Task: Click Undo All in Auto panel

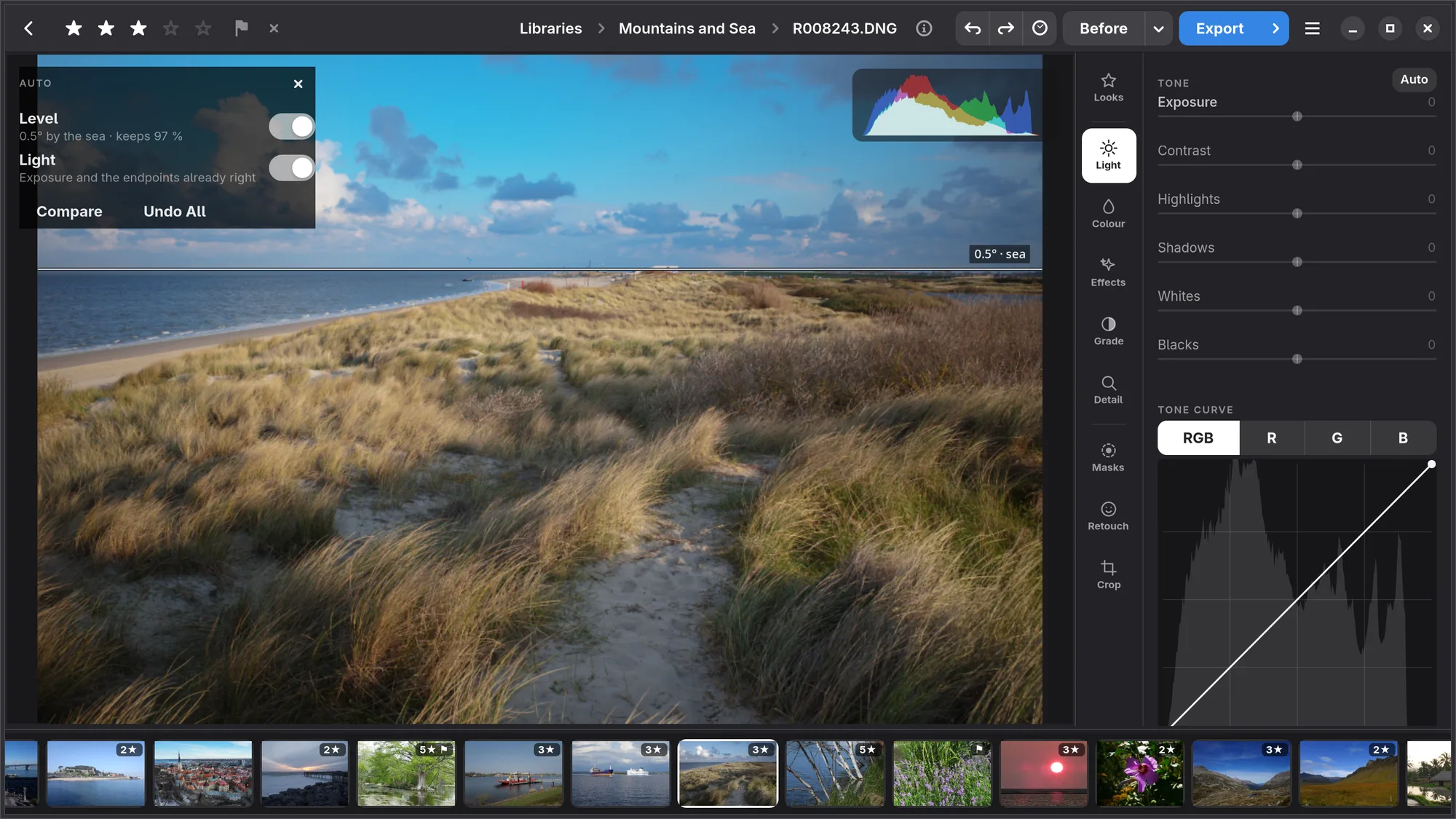Action: [x=175, y=212]
